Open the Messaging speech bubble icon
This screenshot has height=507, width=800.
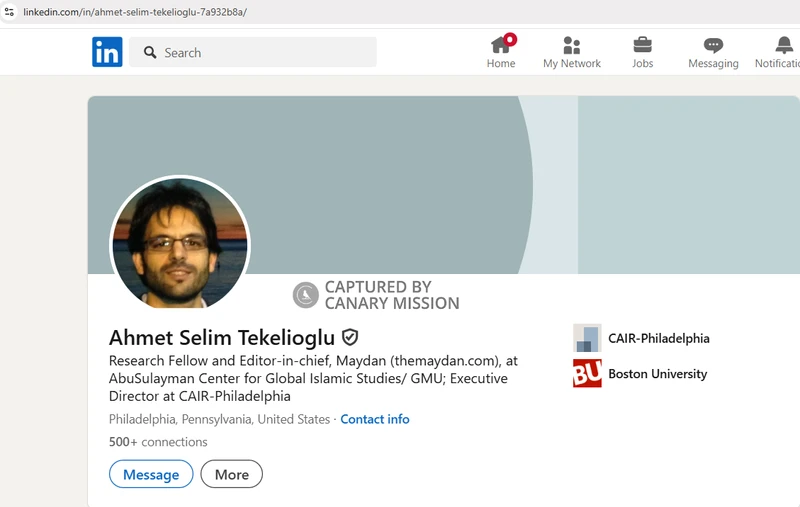click(x=713, y=45)
